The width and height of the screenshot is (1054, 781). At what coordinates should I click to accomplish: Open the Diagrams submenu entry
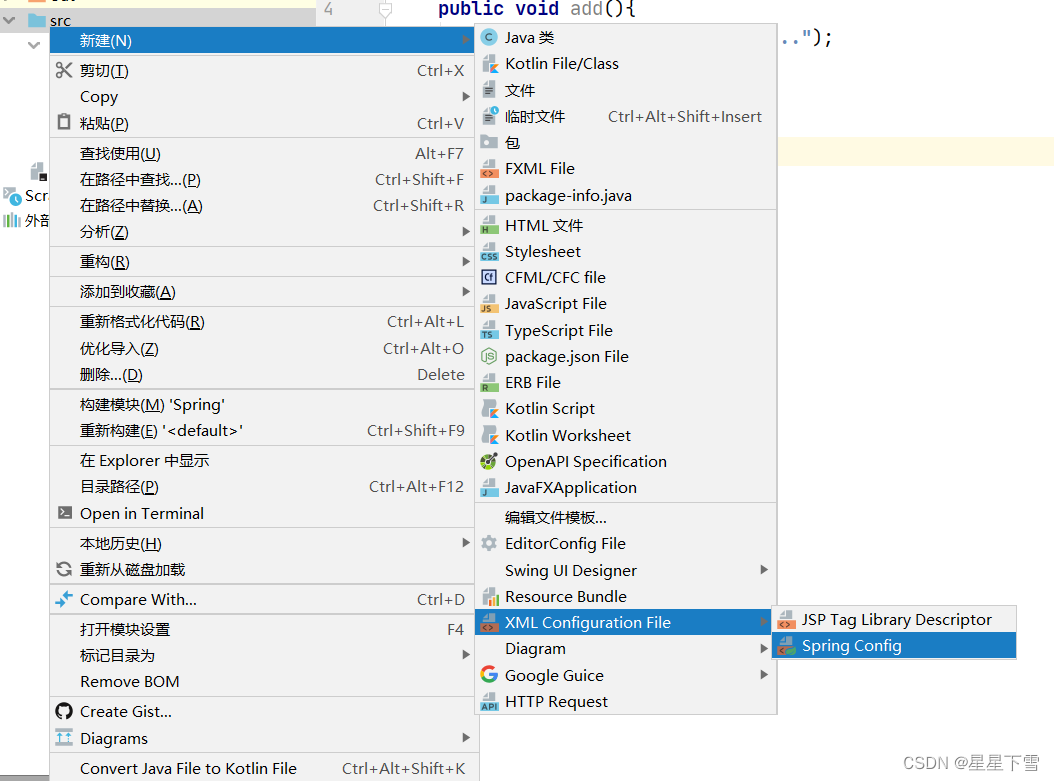tap(262, 738)
